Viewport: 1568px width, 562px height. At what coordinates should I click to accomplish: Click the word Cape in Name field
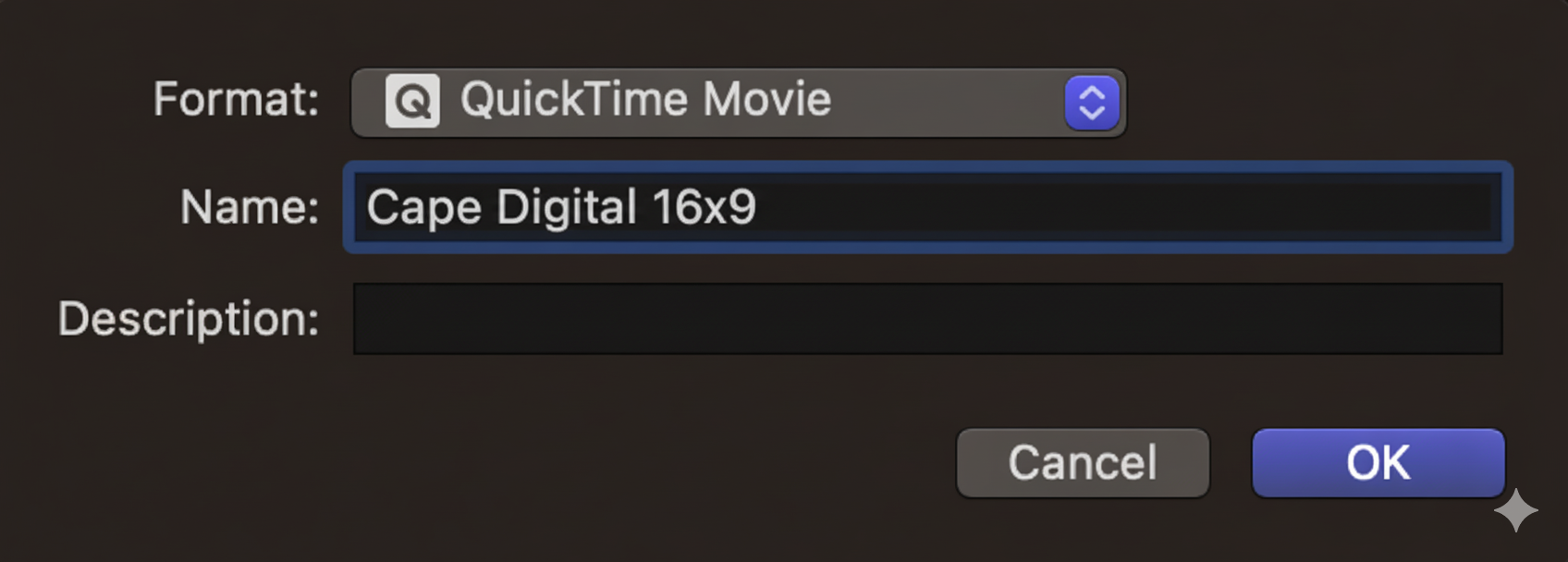pyautogui.click(x=423, y=208)
